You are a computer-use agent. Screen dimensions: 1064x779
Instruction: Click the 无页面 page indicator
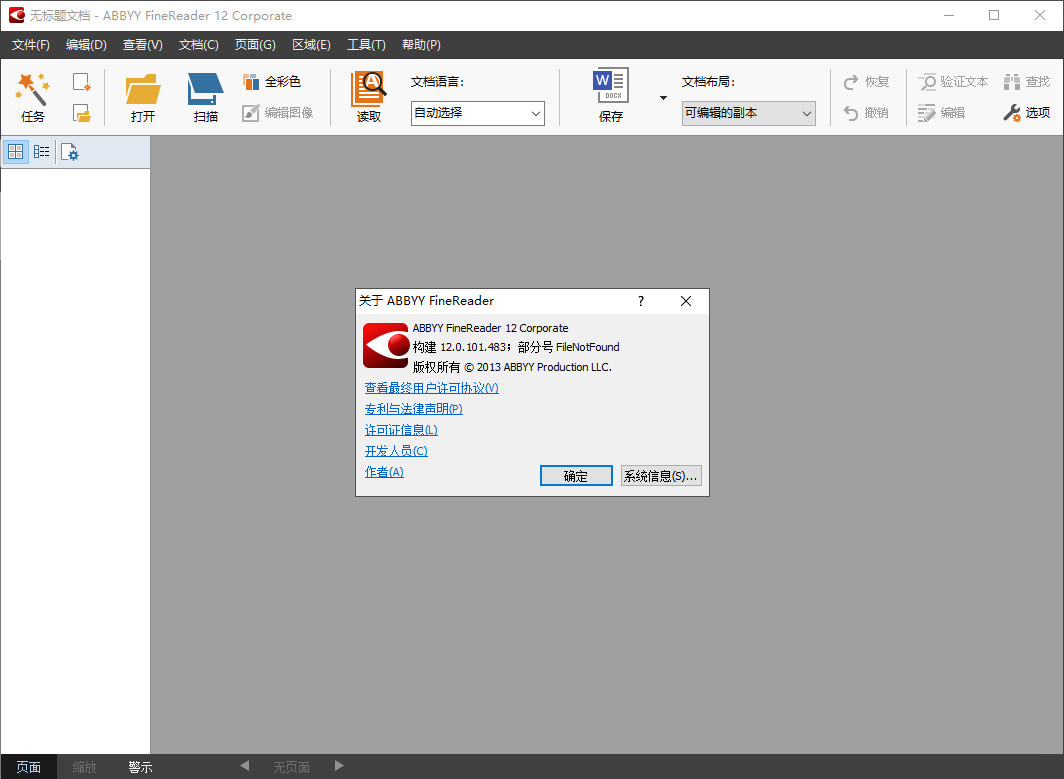(292, 767)
